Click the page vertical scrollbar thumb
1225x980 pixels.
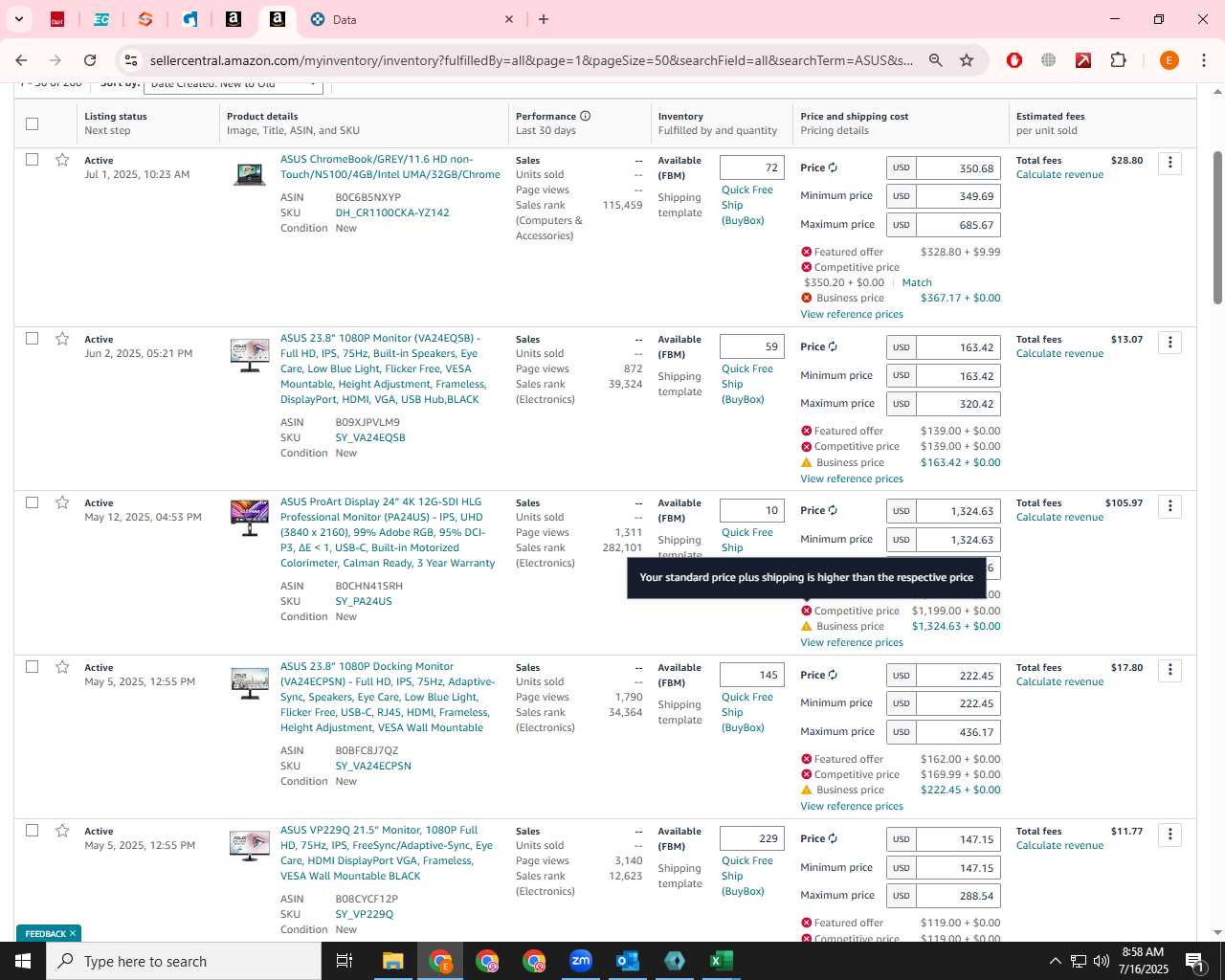coord(1217,228)
